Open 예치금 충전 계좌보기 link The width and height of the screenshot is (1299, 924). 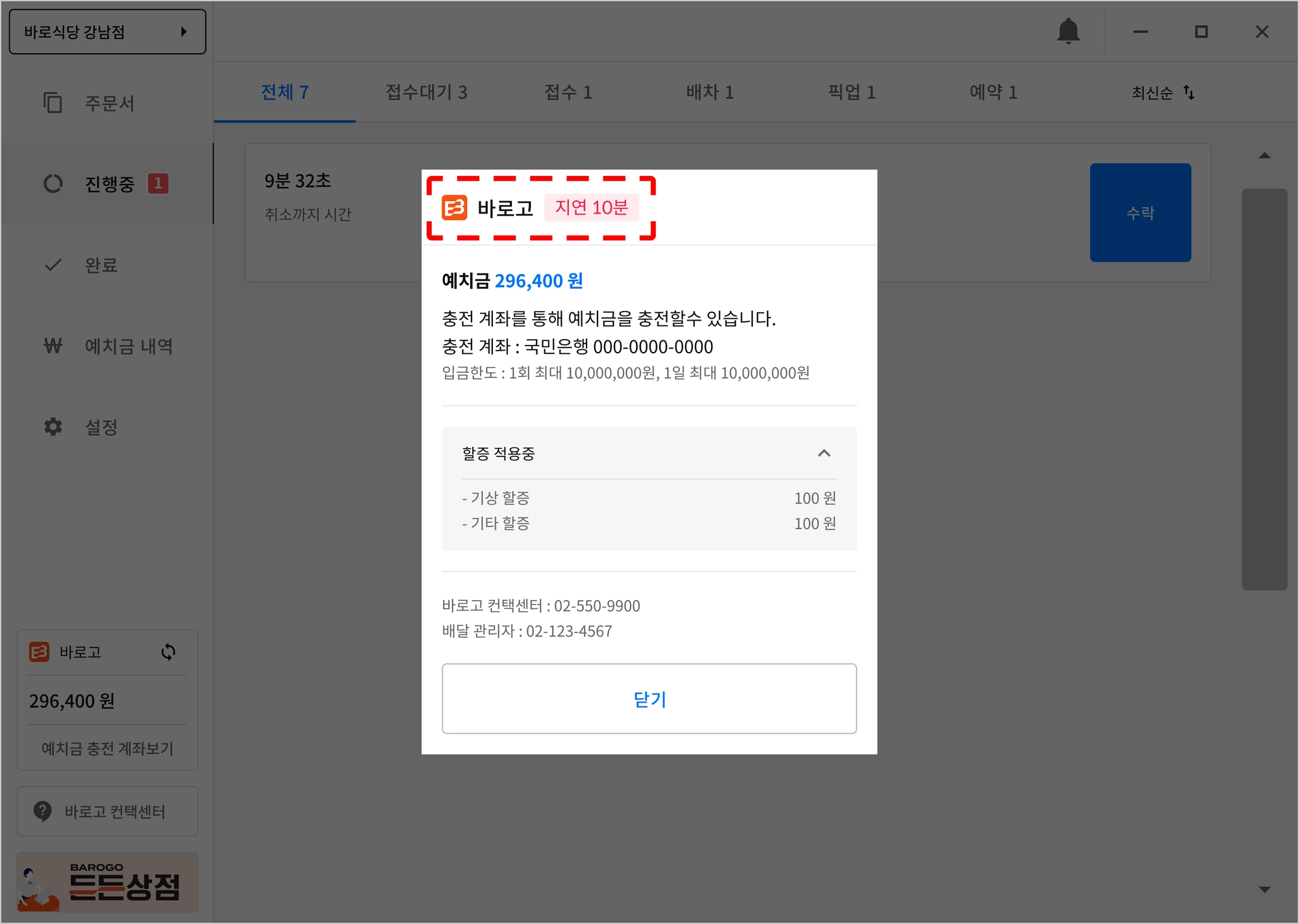click(107, 748)
